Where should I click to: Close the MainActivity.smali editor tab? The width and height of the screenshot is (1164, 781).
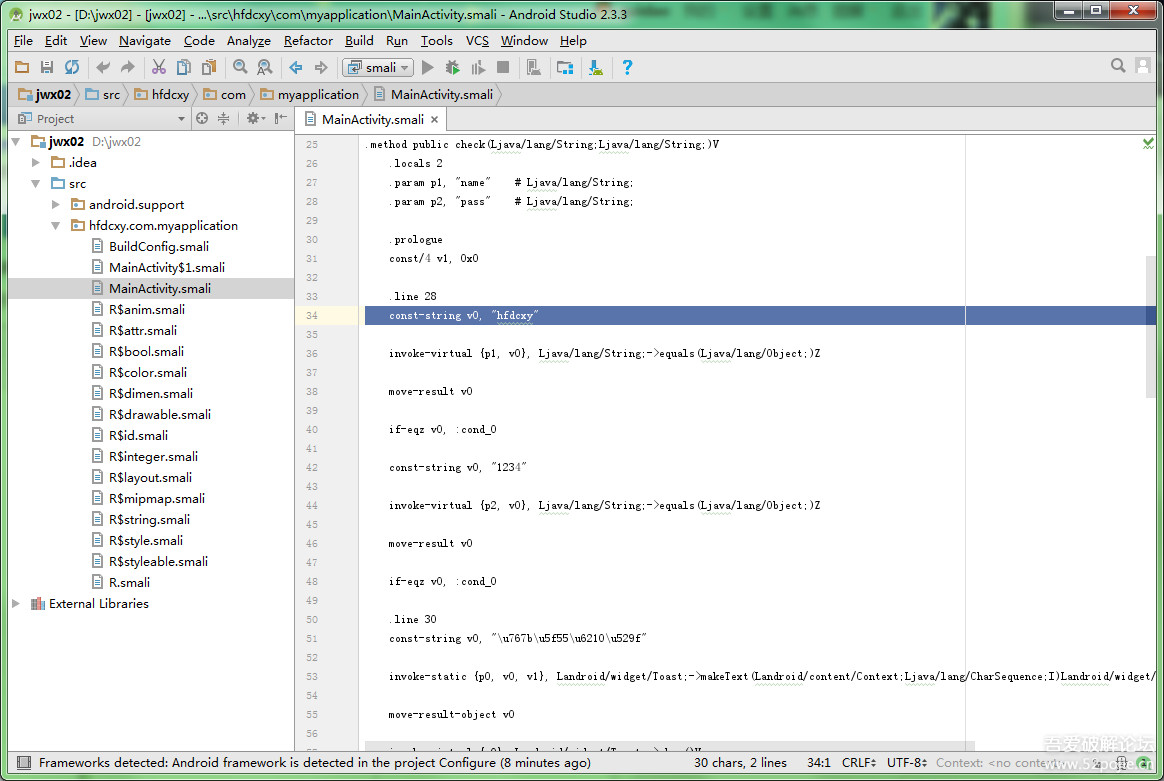click(434, 120)
